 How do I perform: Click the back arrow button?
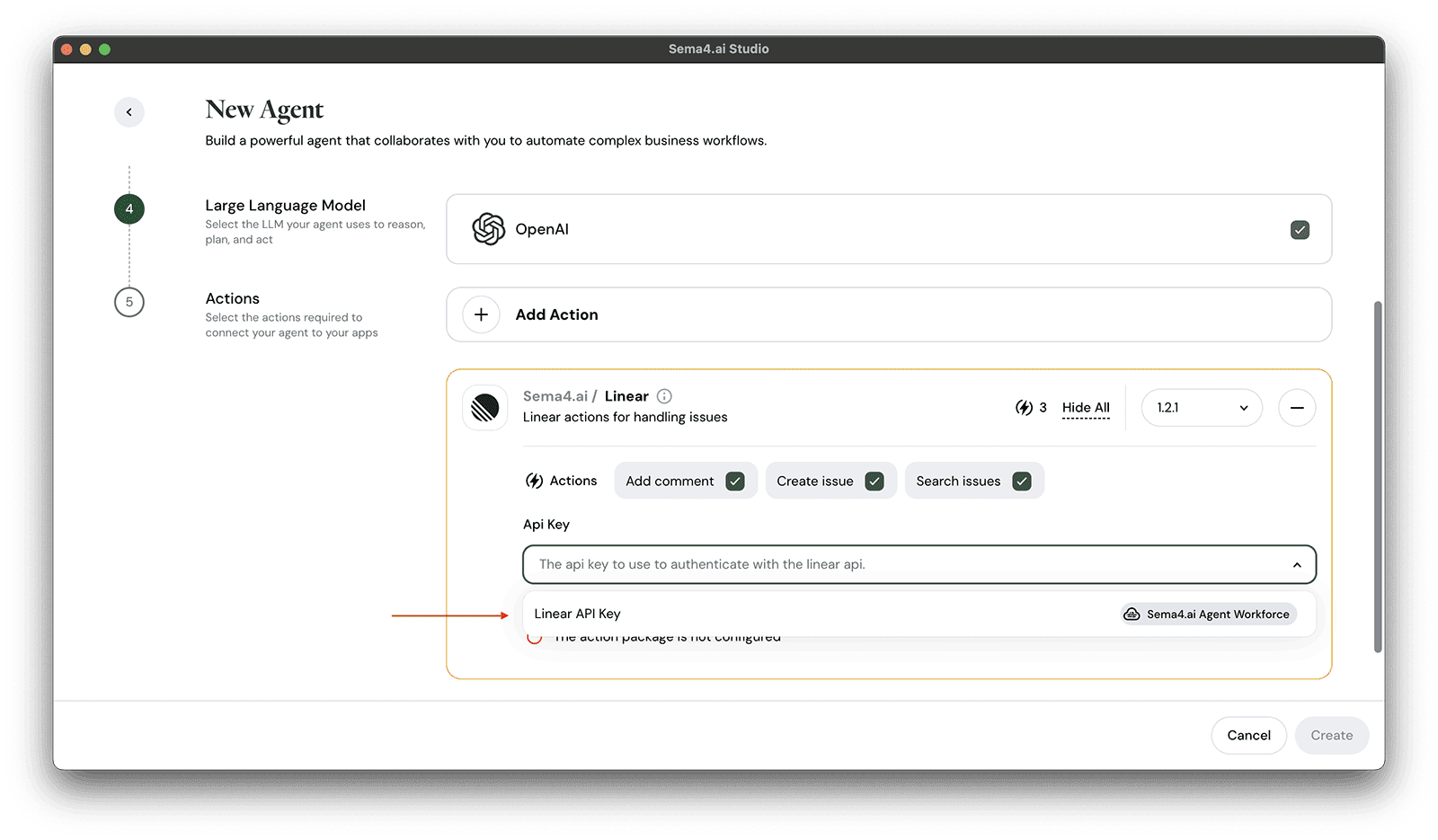tap(129, 112)
